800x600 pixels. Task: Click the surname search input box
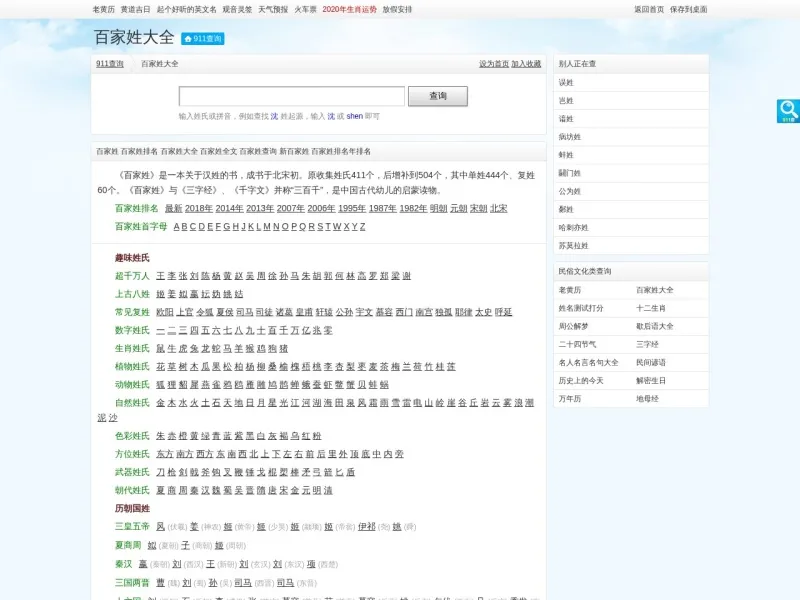pos(291,96)
